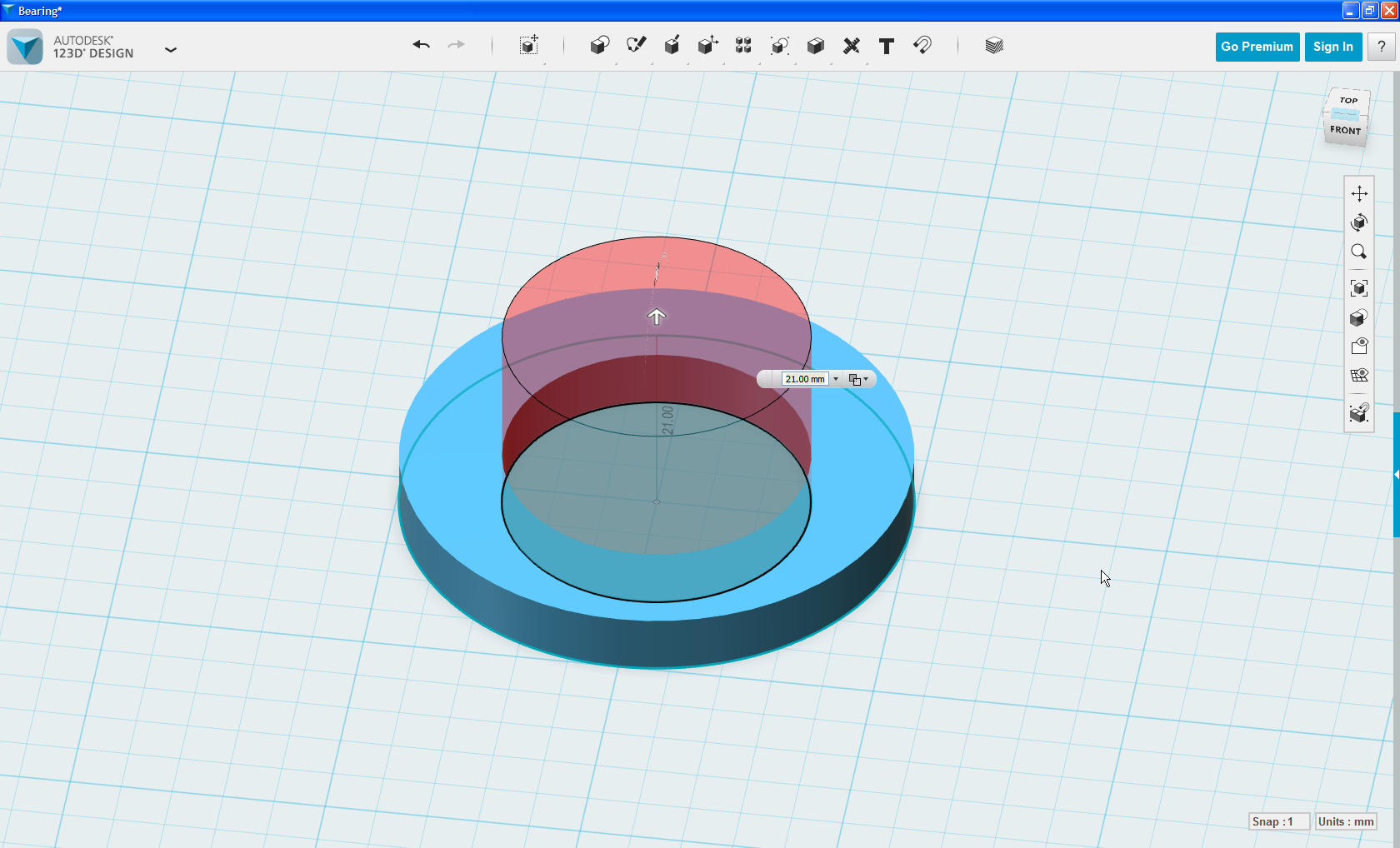Select the Text tool

(887, 47)
